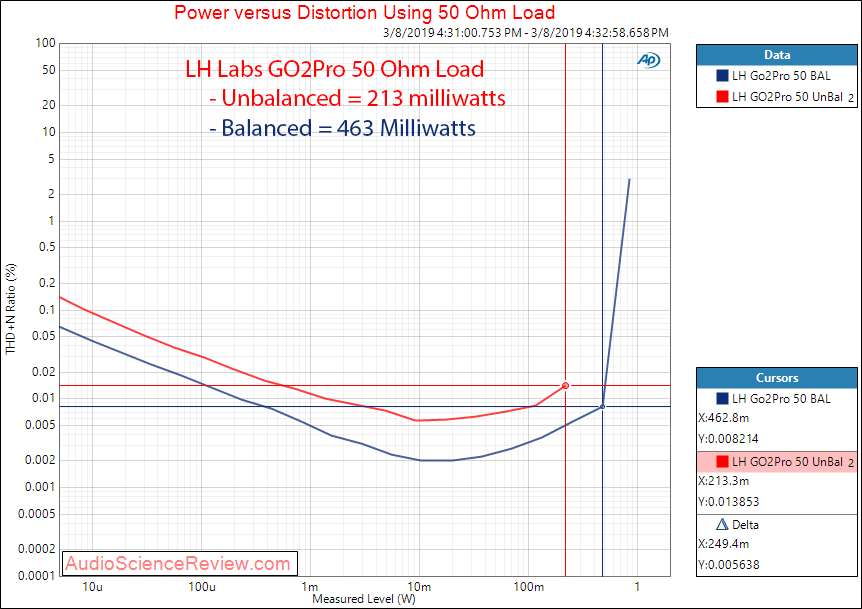
Task: Select the Data panel header
Action: 777,55
